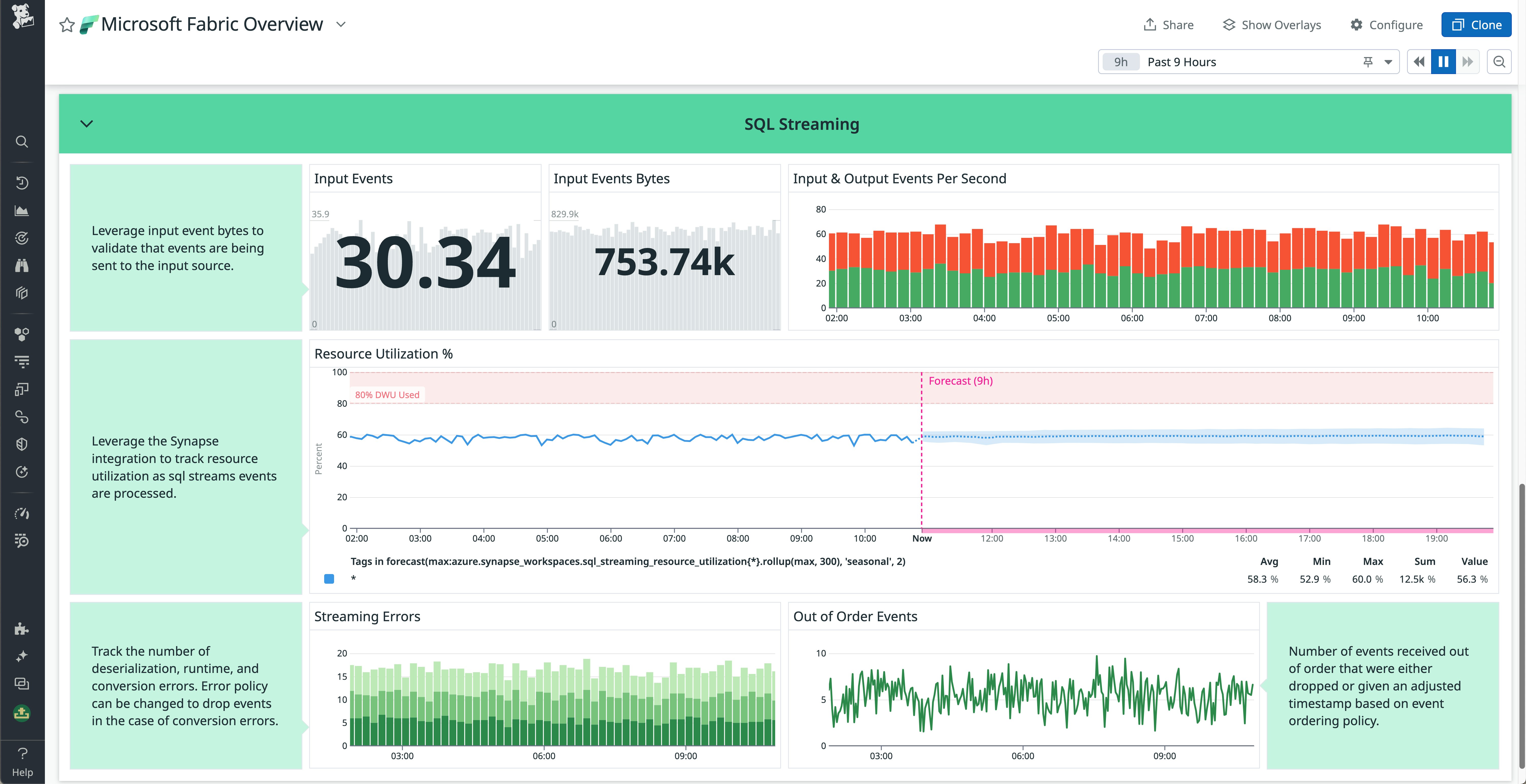Click the search magnifier in sidebar
Viewport: 1526px width, 784px height.
[x=22, y=141]
